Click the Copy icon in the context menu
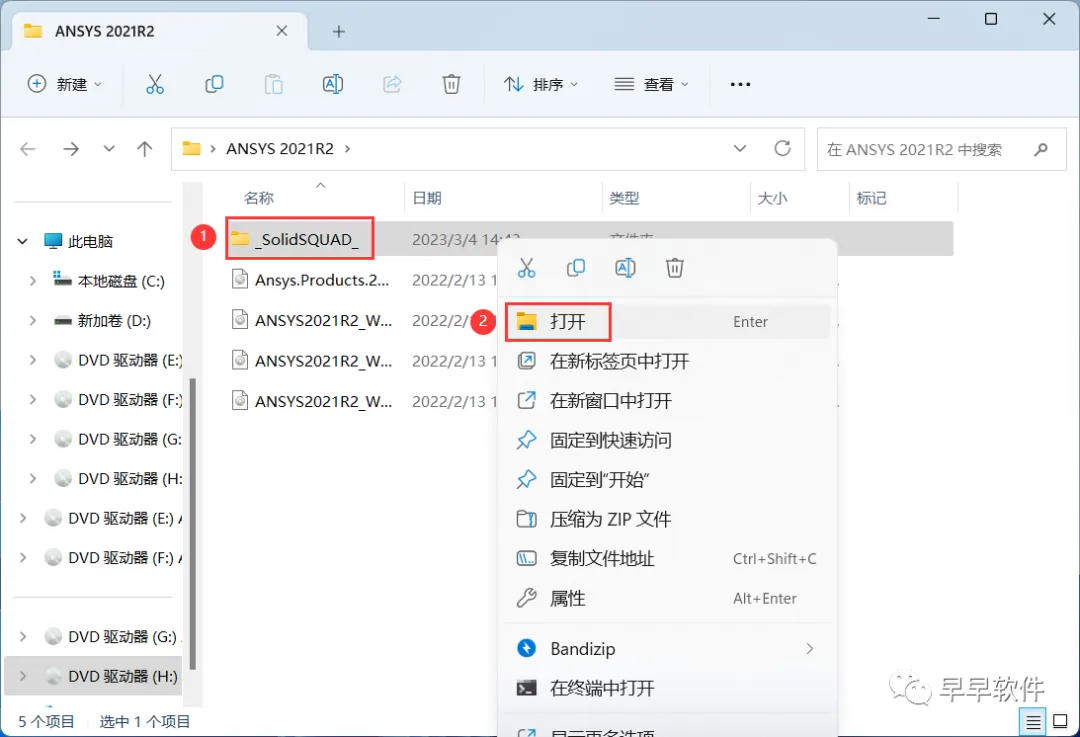Image resolution: width=1080 pixels, height=737 pixels. click(x=576, y=268)
